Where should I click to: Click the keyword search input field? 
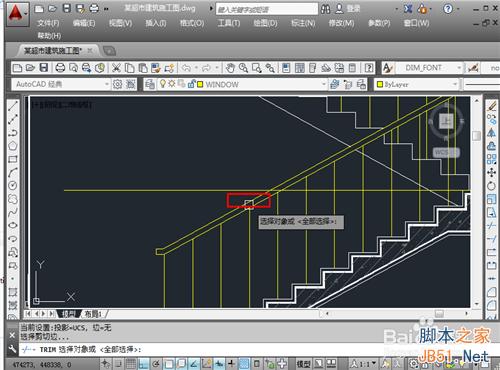[x=267, y=9]
